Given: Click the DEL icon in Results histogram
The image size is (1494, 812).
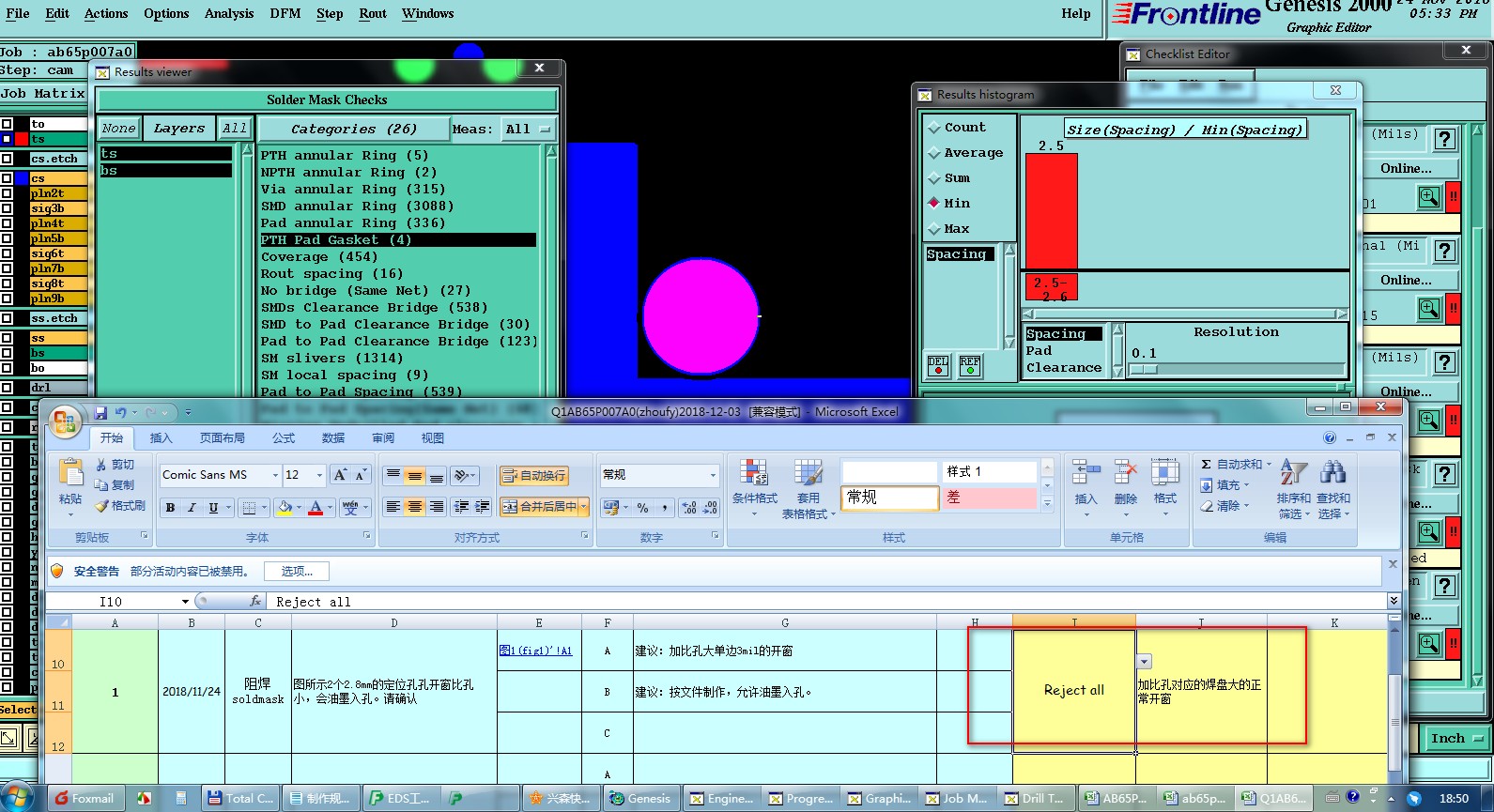Looking at the screenshot, I should tap(938, 365).
